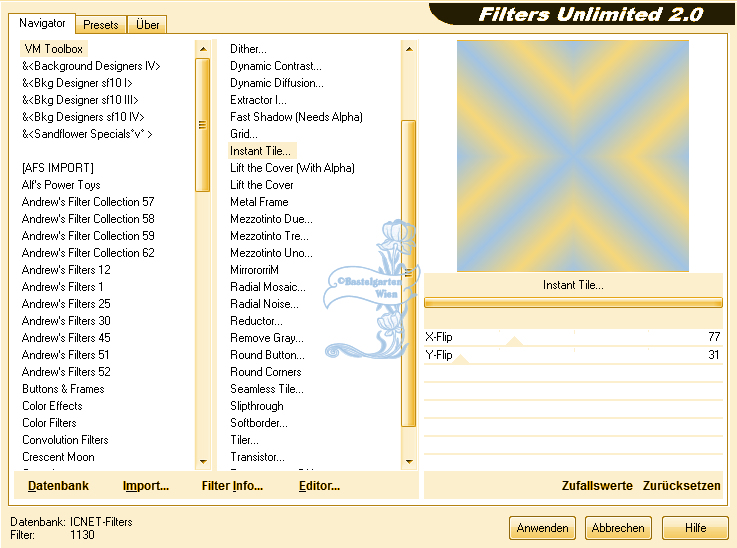Select Andrew's Filter Collection 62
The image size is (737, 548).
click(88, 253)
